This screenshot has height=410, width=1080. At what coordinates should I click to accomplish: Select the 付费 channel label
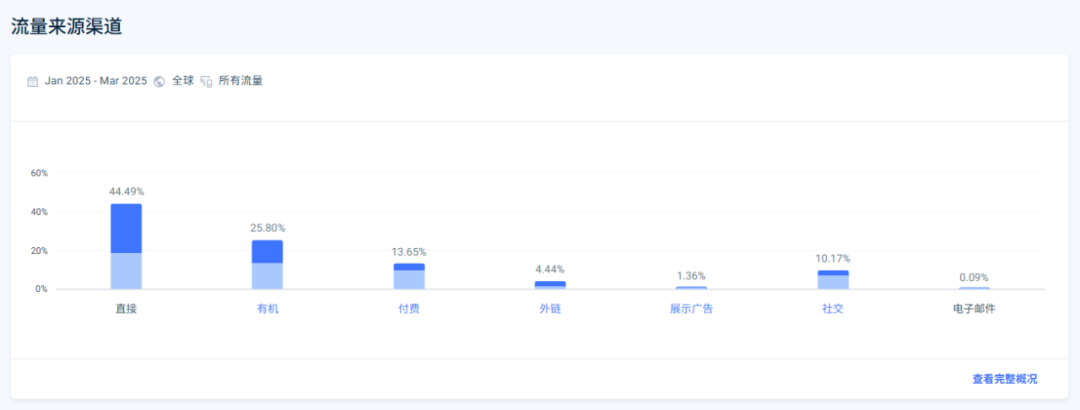click(x=409, y=309)
